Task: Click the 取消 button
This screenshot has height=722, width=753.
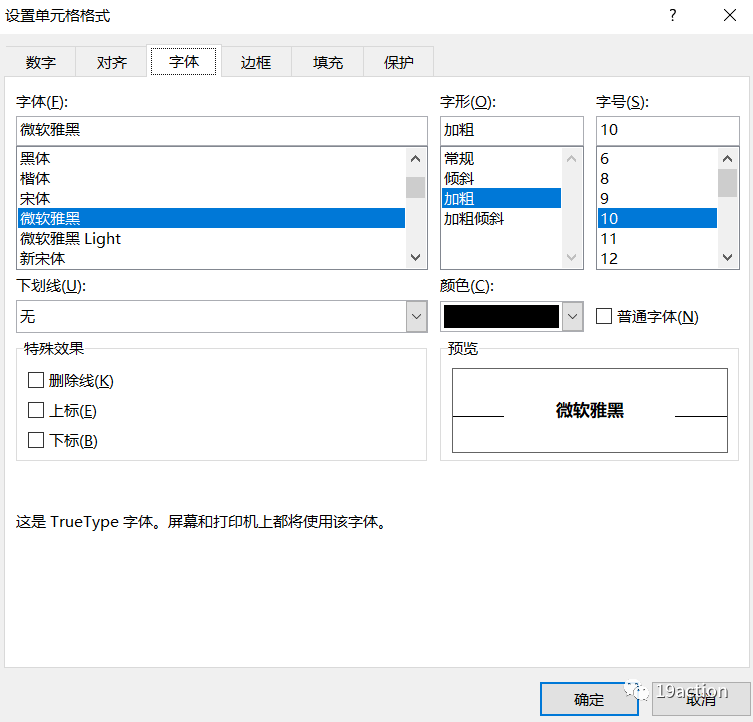Action: 701,699
